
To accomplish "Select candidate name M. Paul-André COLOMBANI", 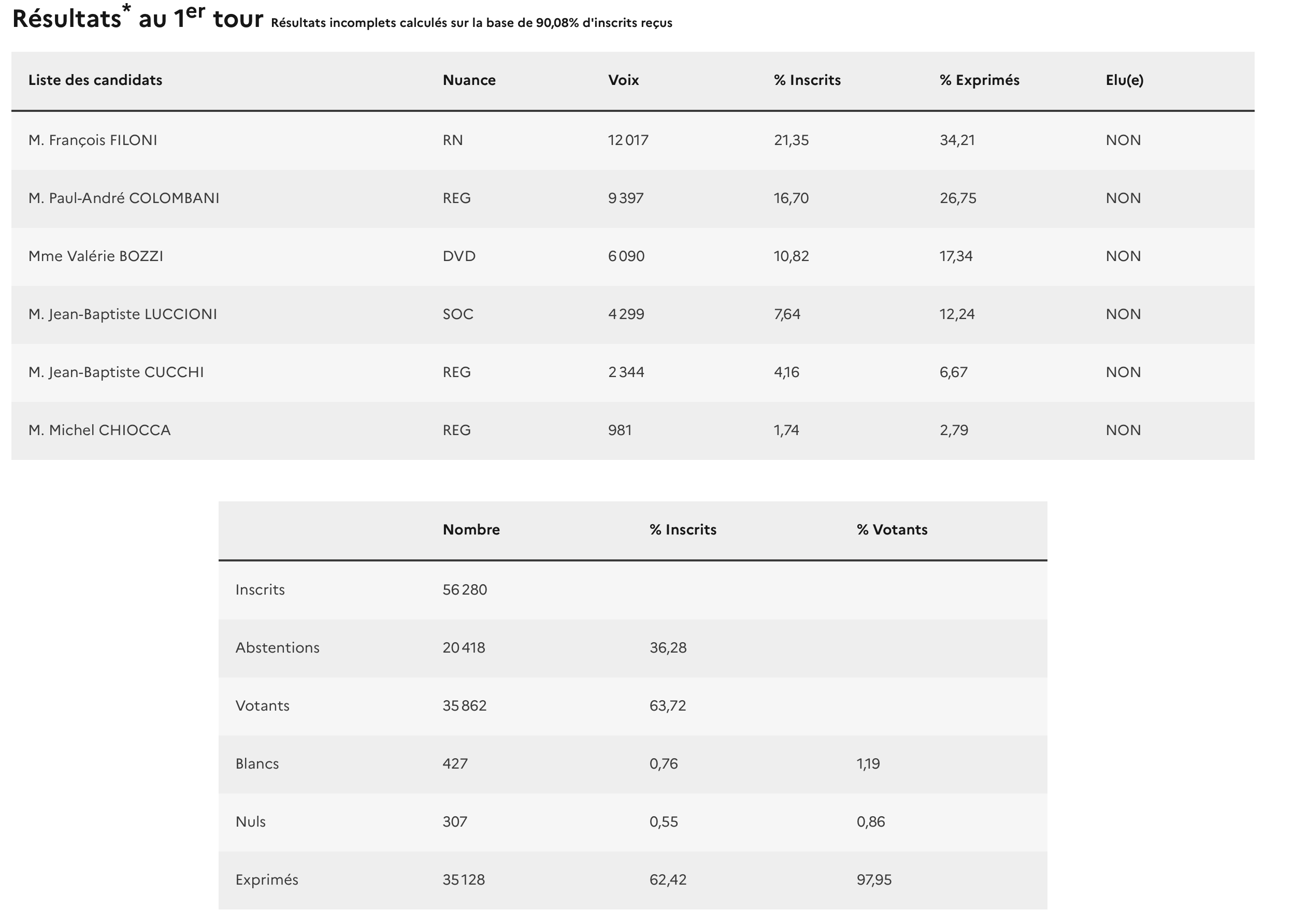I will click(x=123, y=198).
